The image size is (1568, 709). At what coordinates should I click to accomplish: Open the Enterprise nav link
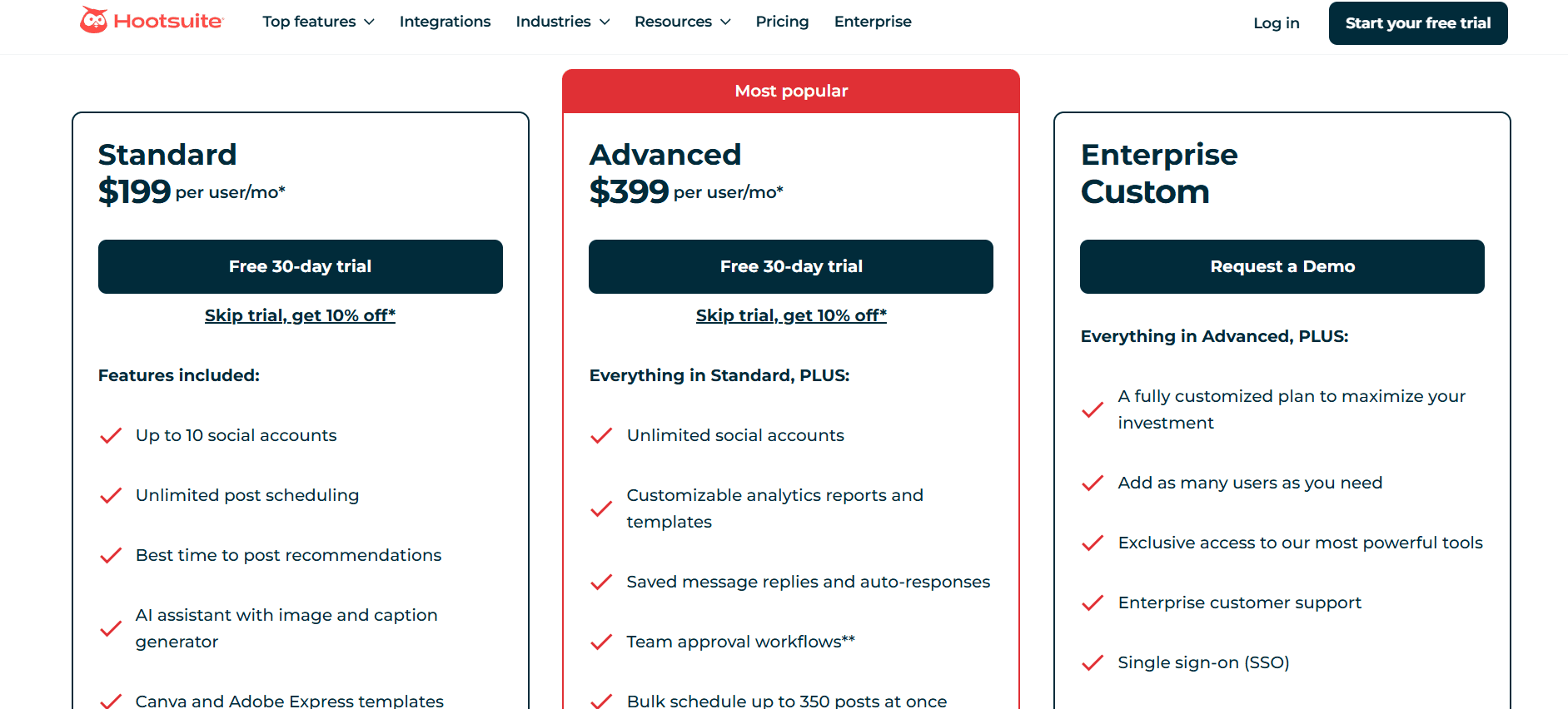(873, 22)
